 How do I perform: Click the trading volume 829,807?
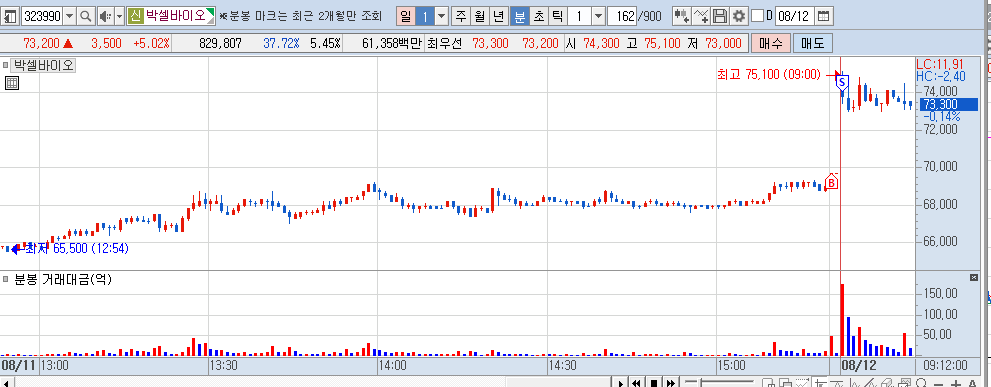tap(220, 44)
